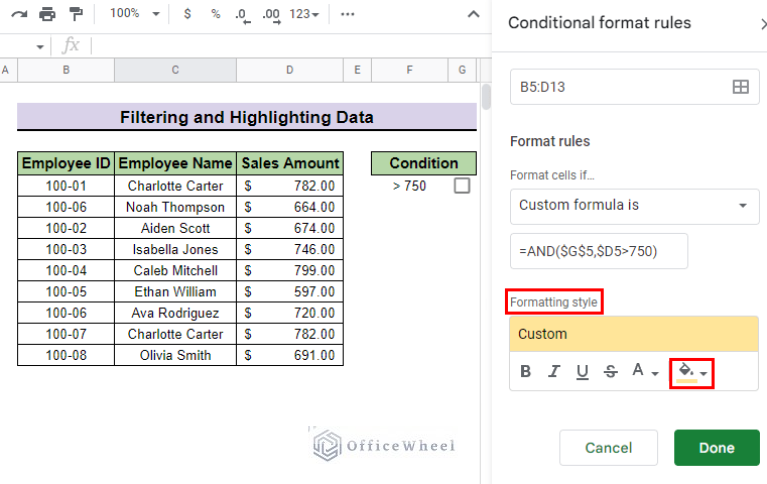Select column D header
Viewport: 767px width, 484px height.
pos(290,70)
